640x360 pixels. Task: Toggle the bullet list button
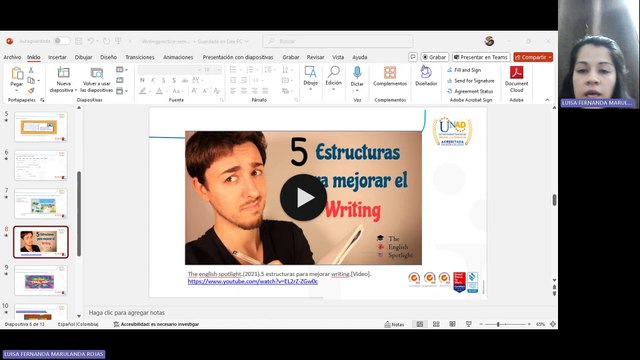[233, 70]
